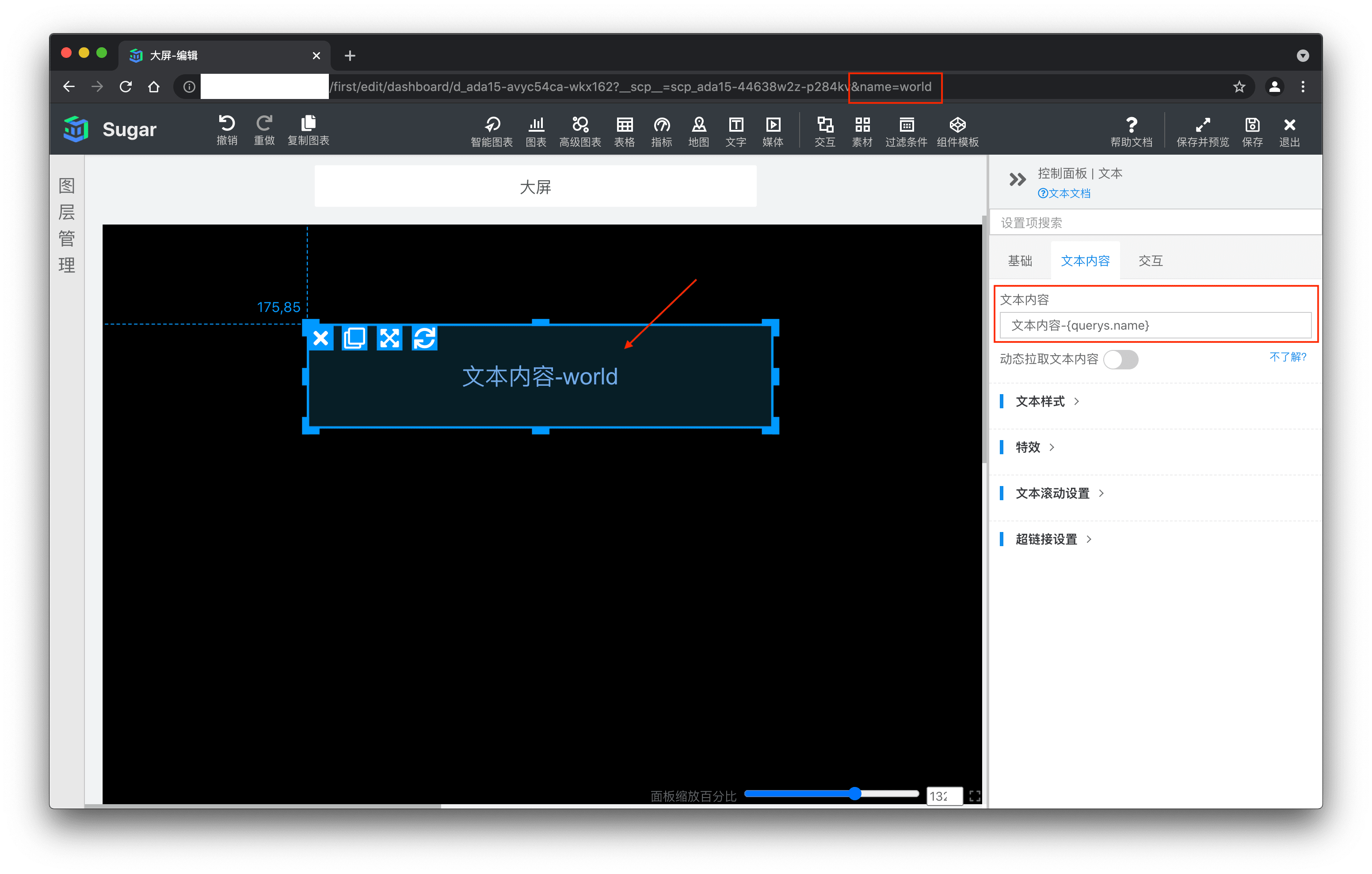
Task: Expand text scroll settings (文本滚动设置)
Action: pyautogui.click(x=1059, y=494)
